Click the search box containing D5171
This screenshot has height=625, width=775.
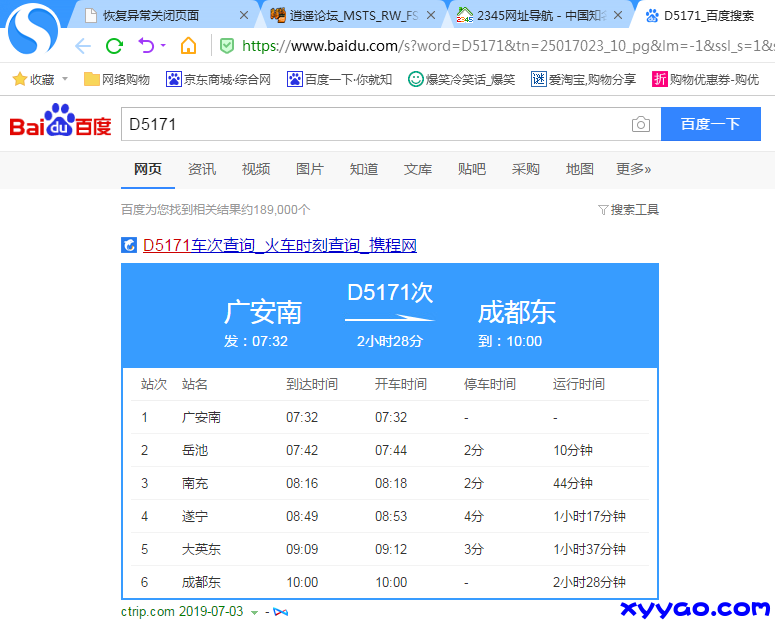click(x=370, y=124)
